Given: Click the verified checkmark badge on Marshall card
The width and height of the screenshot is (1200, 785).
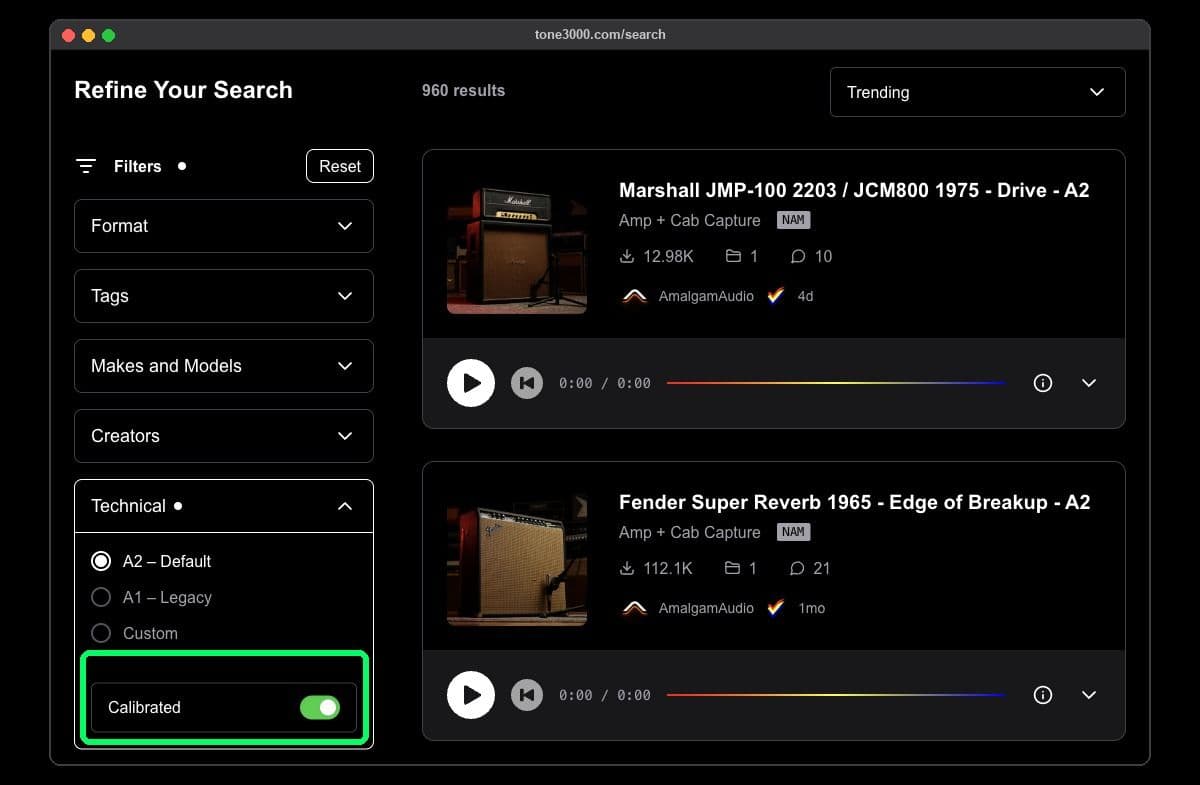Looking at the screenshot, I should point(776,296).
